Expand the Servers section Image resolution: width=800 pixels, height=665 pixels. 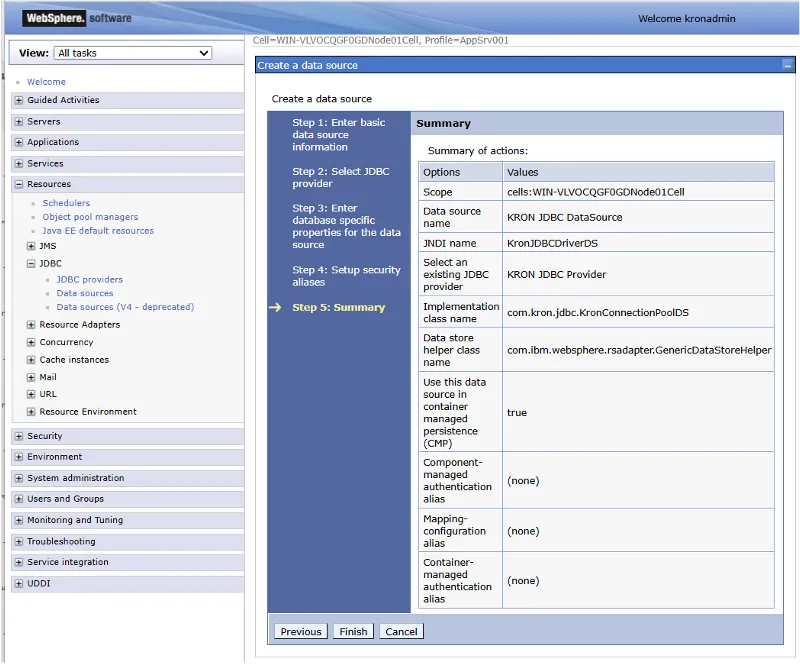point(19,121)
